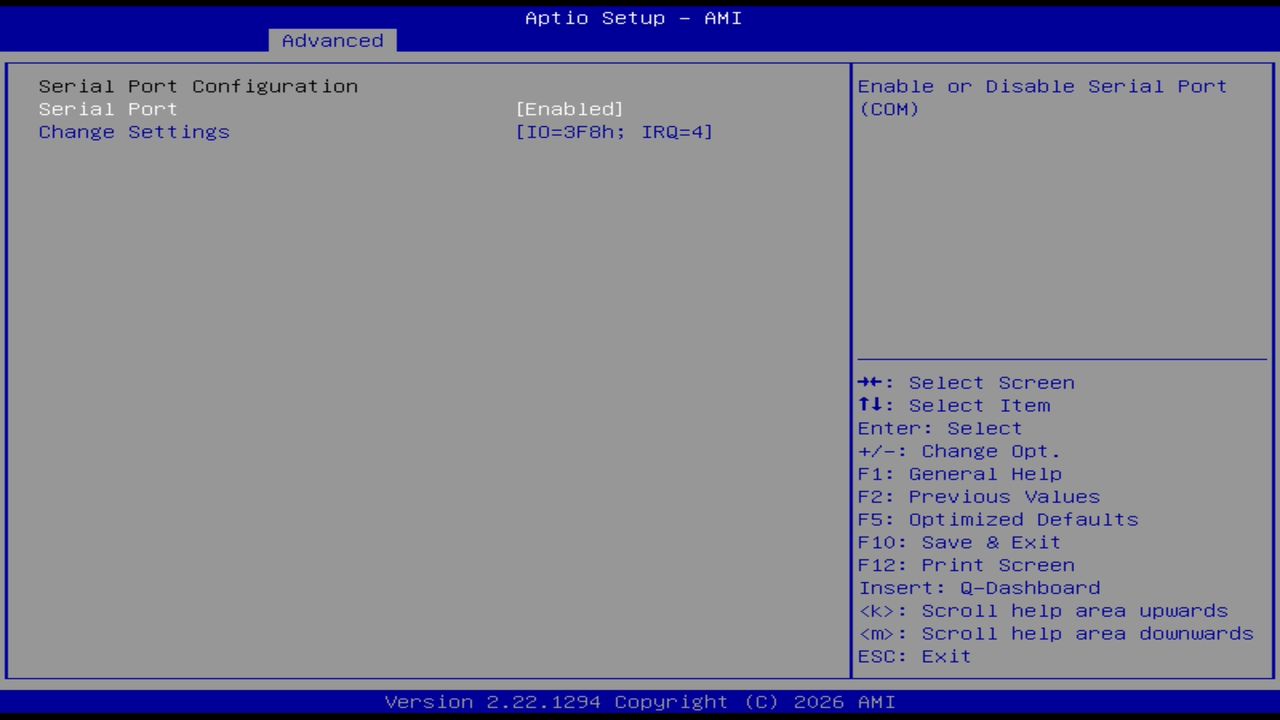
Task: Click ESC: Exit legend entry
Action: coord(914,656)
